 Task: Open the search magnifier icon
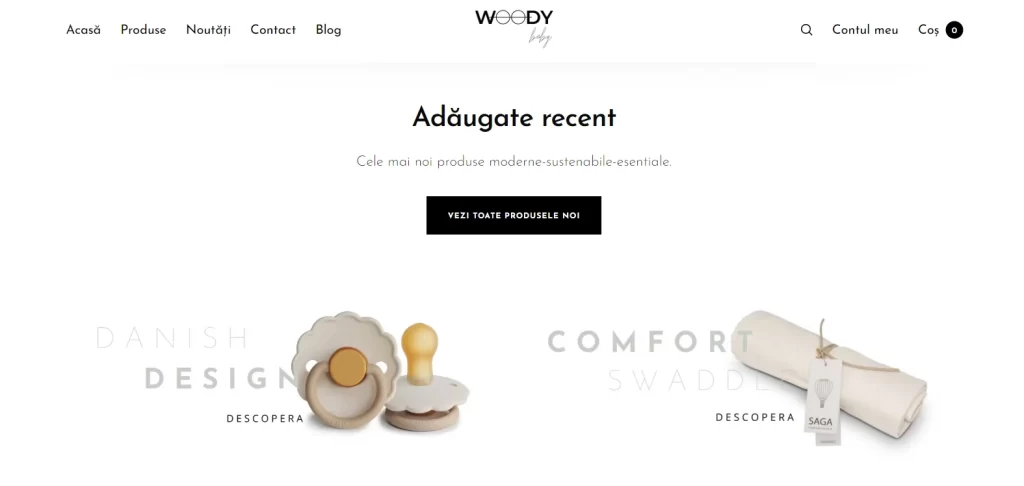coord(807,30)
